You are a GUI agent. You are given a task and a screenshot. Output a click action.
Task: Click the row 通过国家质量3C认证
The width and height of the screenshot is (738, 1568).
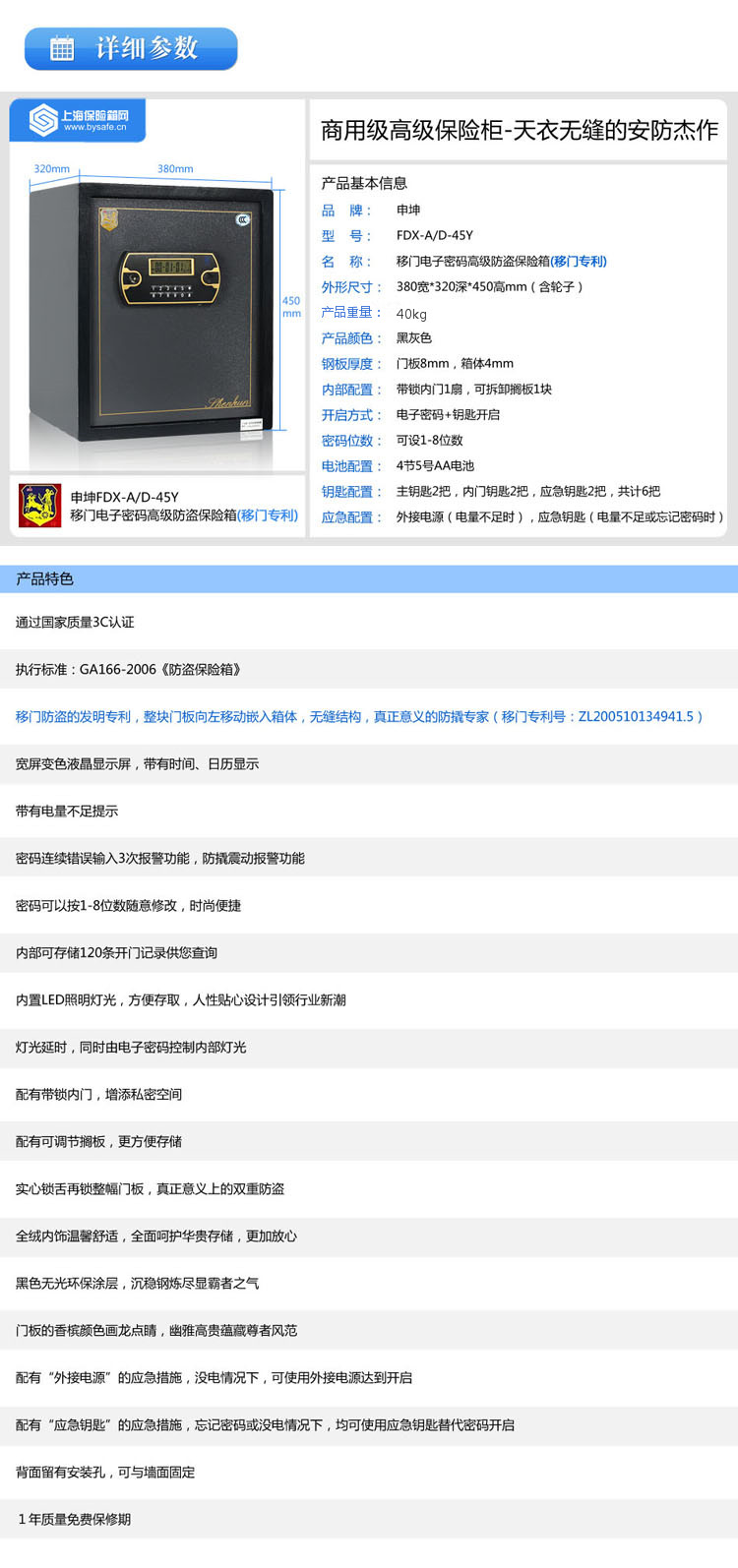[369, 622]
